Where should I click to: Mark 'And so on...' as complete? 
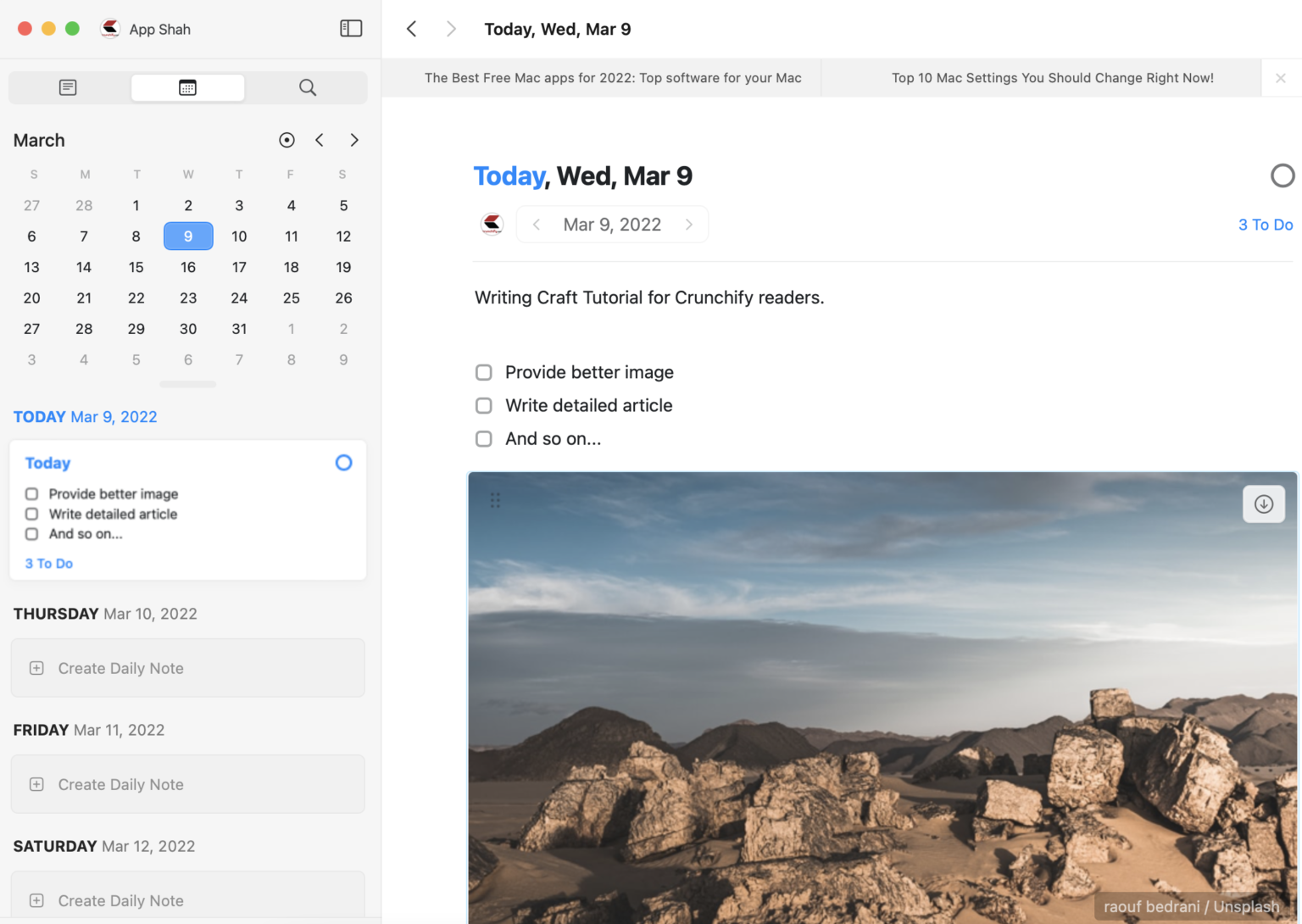[483, 438]
